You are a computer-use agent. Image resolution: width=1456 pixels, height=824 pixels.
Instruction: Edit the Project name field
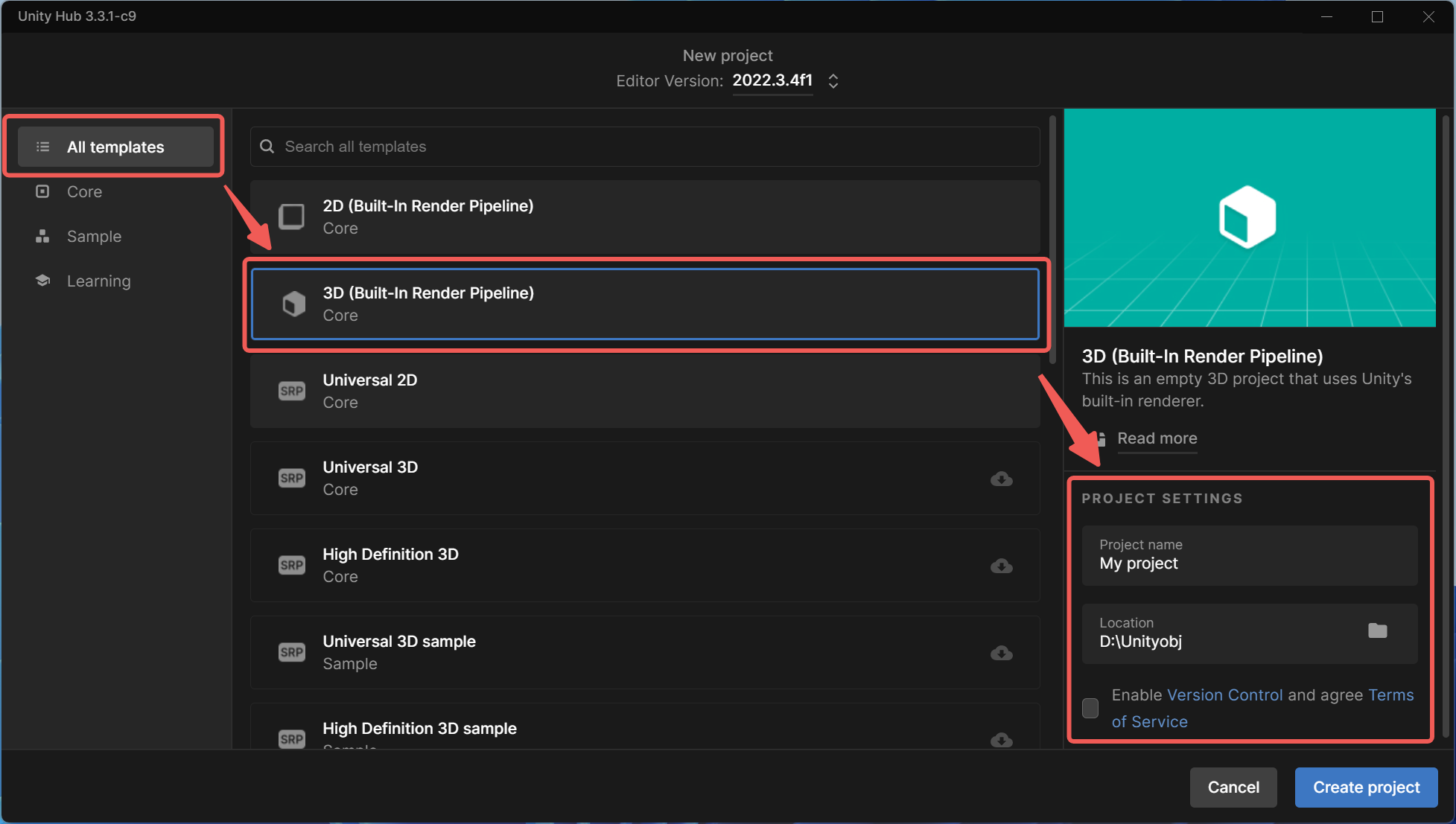[1250, 555]
